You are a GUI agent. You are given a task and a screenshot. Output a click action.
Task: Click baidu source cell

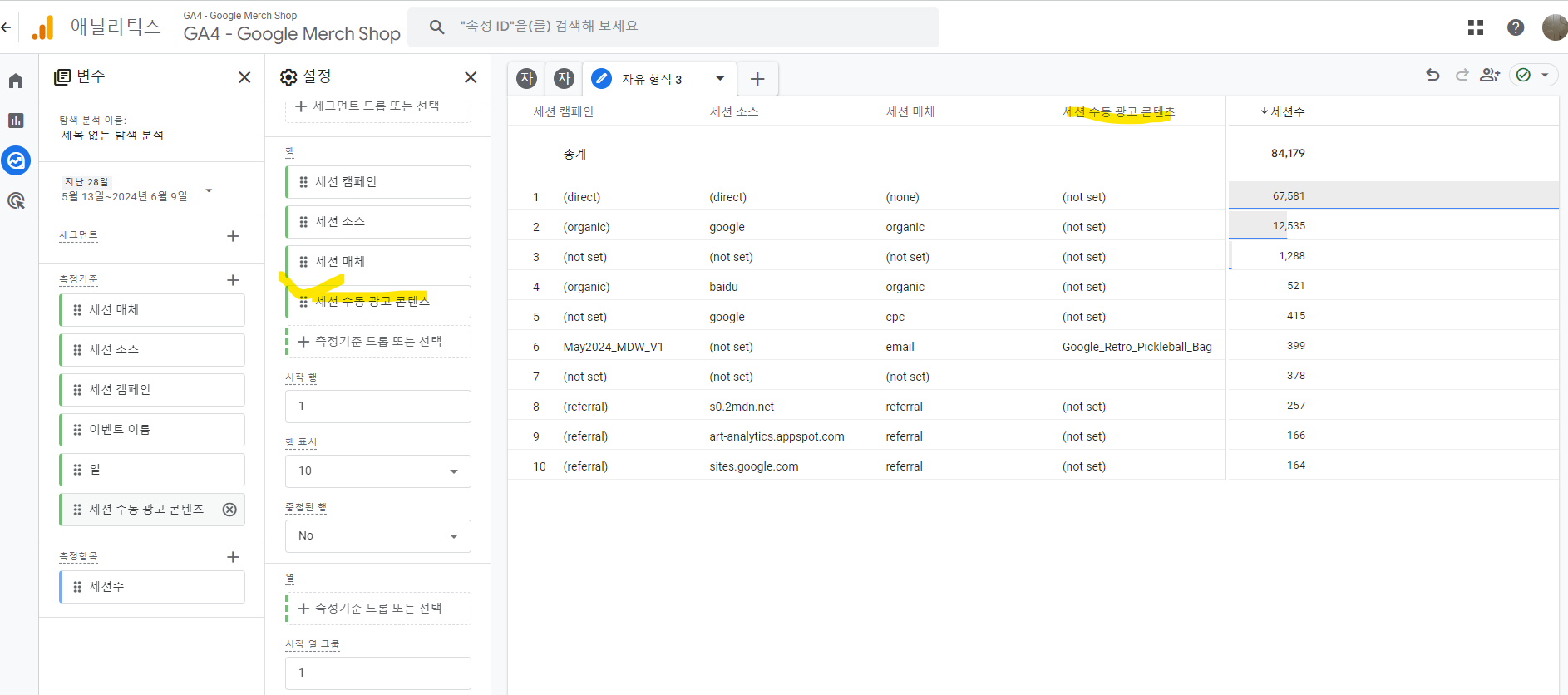(723, 287)
